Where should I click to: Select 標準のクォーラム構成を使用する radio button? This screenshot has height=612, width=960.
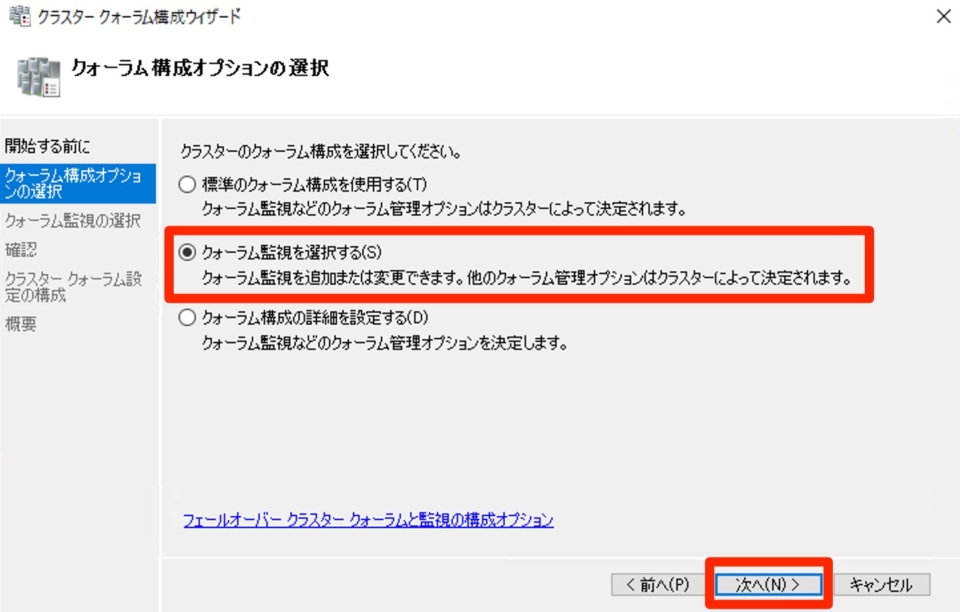click(187, 184)
